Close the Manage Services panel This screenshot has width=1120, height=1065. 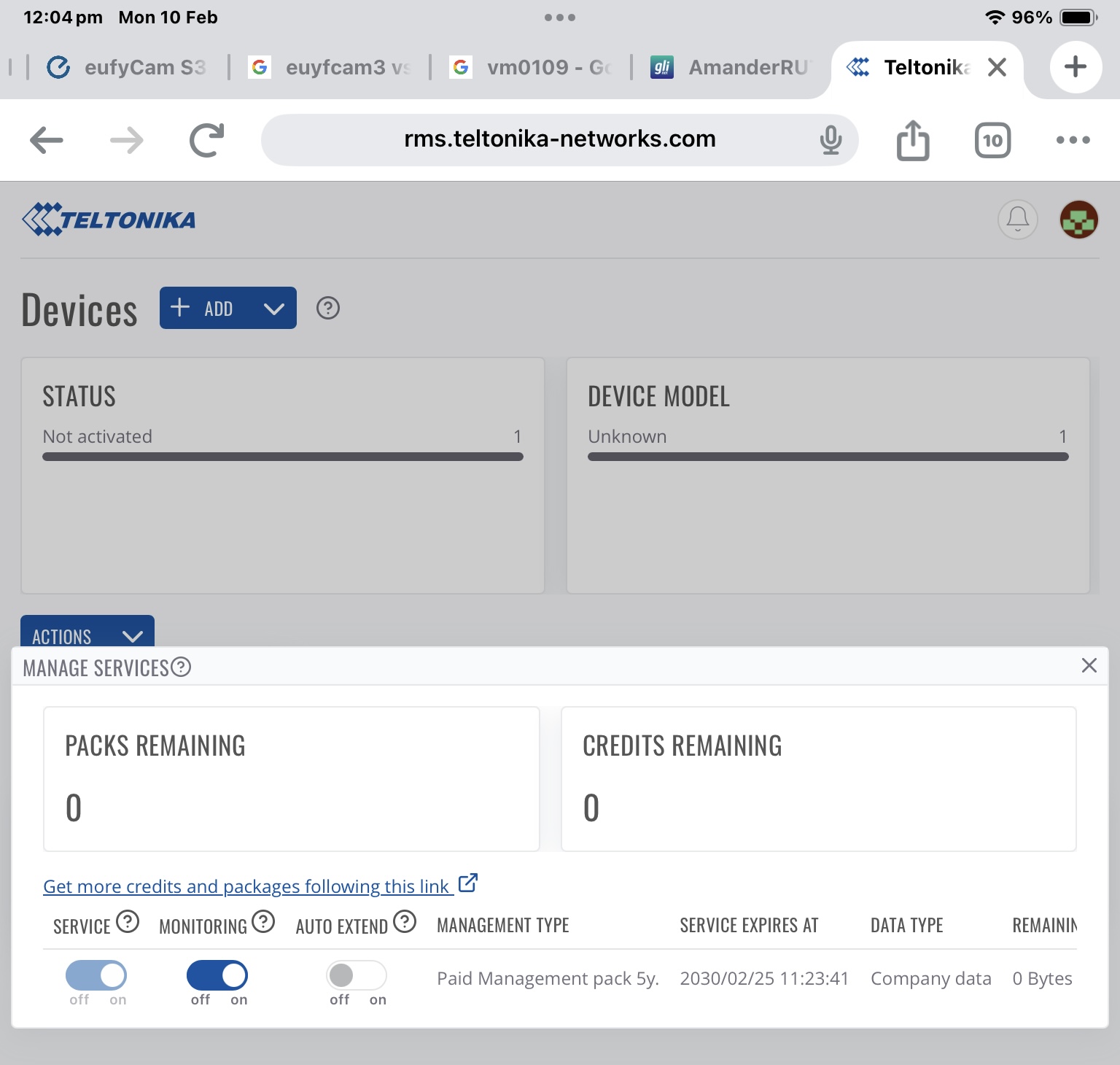1089,665
